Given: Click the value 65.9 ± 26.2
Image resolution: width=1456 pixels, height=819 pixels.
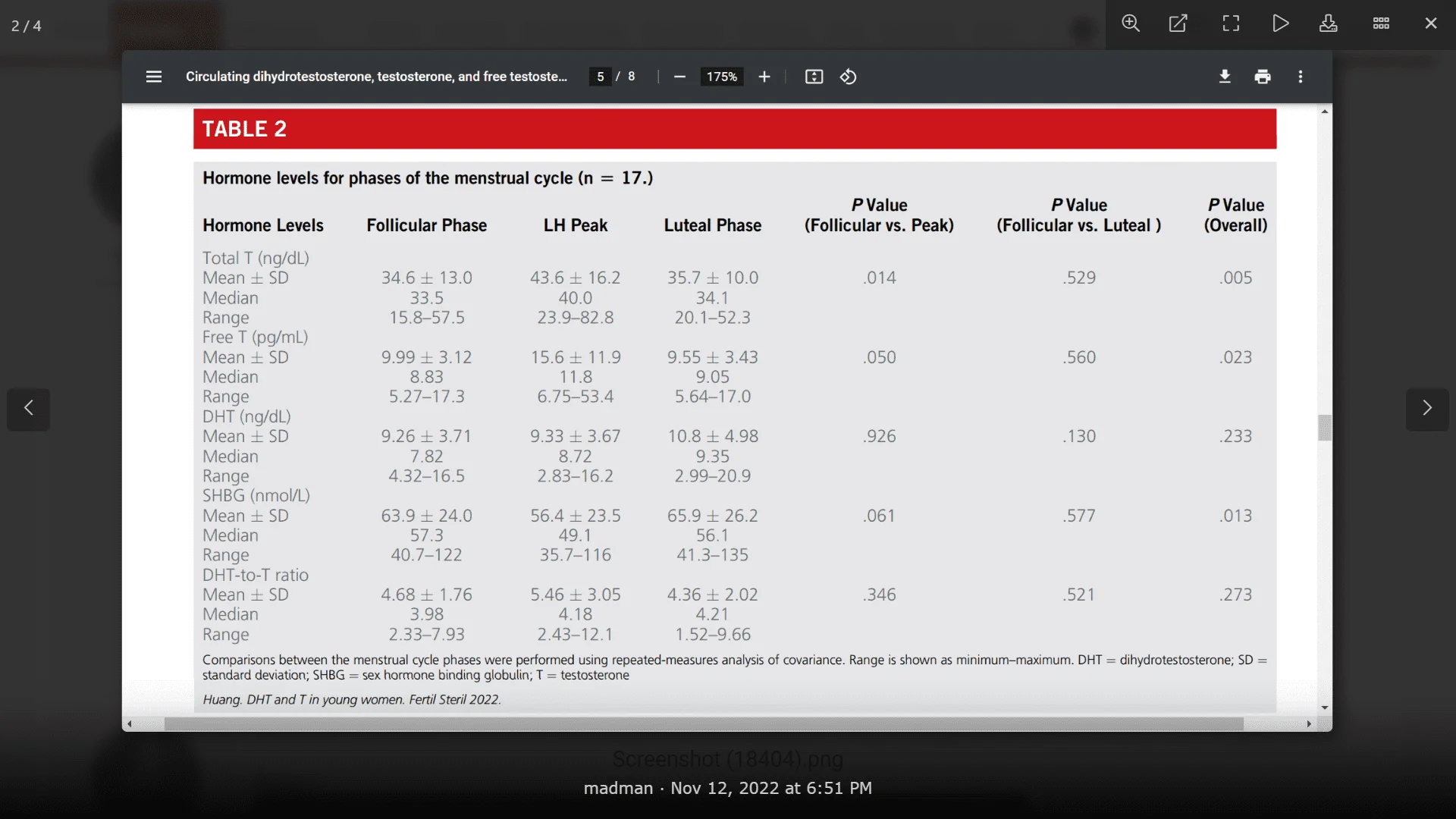Looking at the screenshot, I should (713, 516).
